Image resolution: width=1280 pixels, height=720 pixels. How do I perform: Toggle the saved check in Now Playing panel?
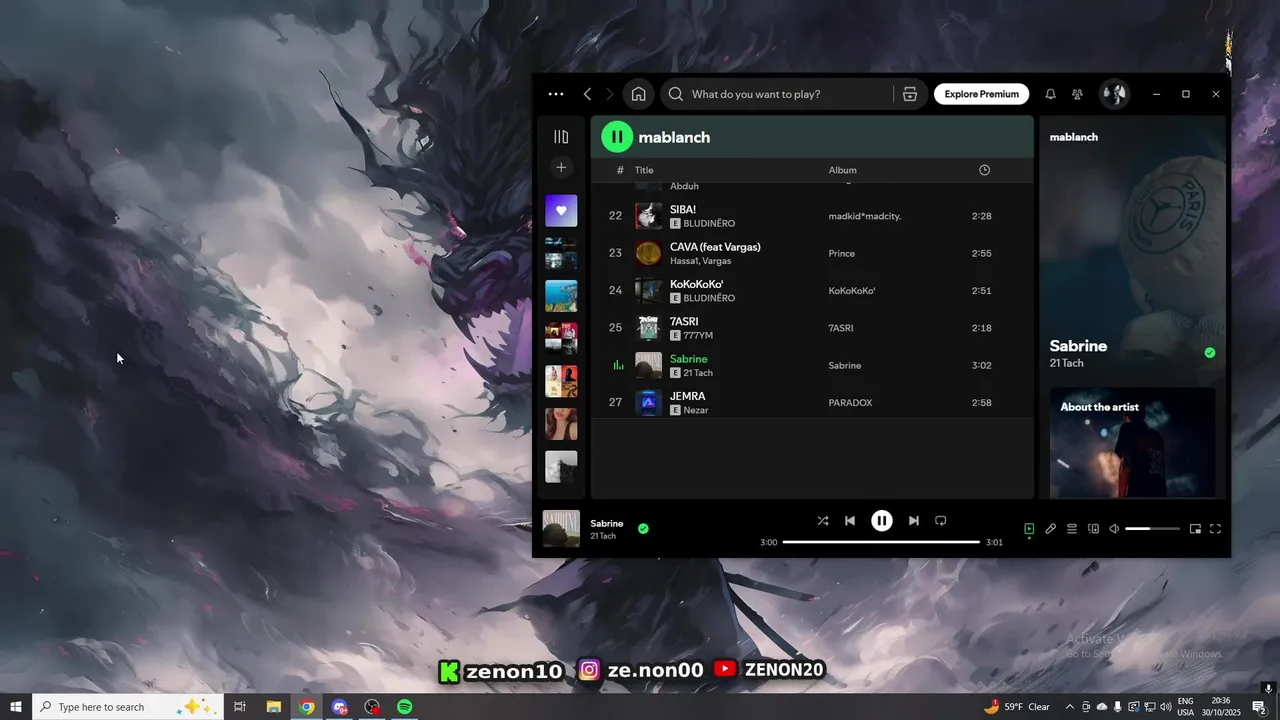(x=1209, y=352)
